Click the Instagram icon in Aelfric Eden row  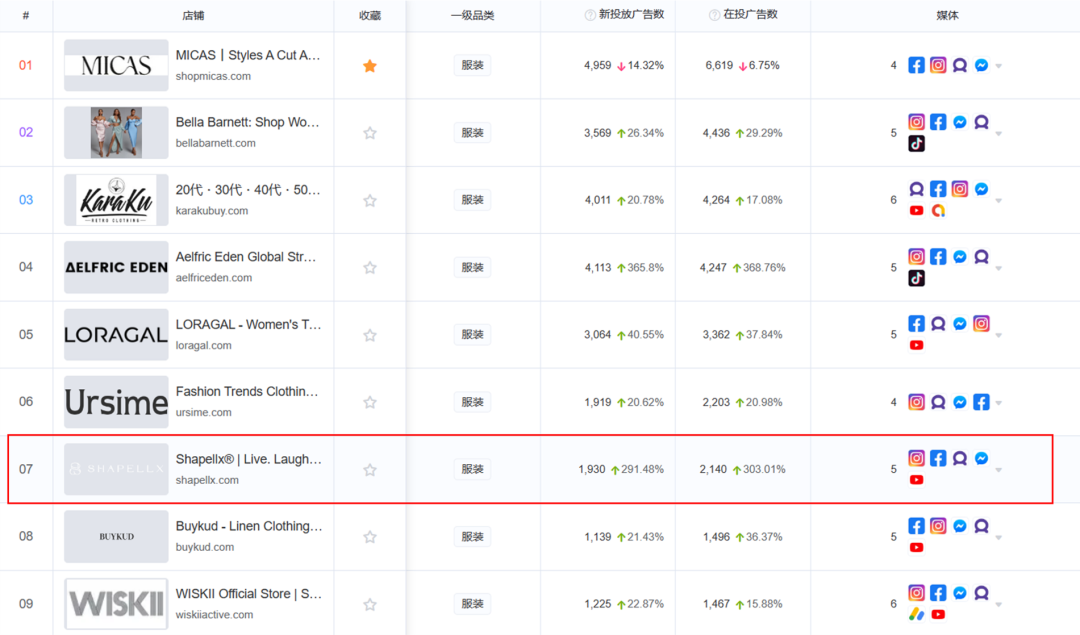(916, 257)
